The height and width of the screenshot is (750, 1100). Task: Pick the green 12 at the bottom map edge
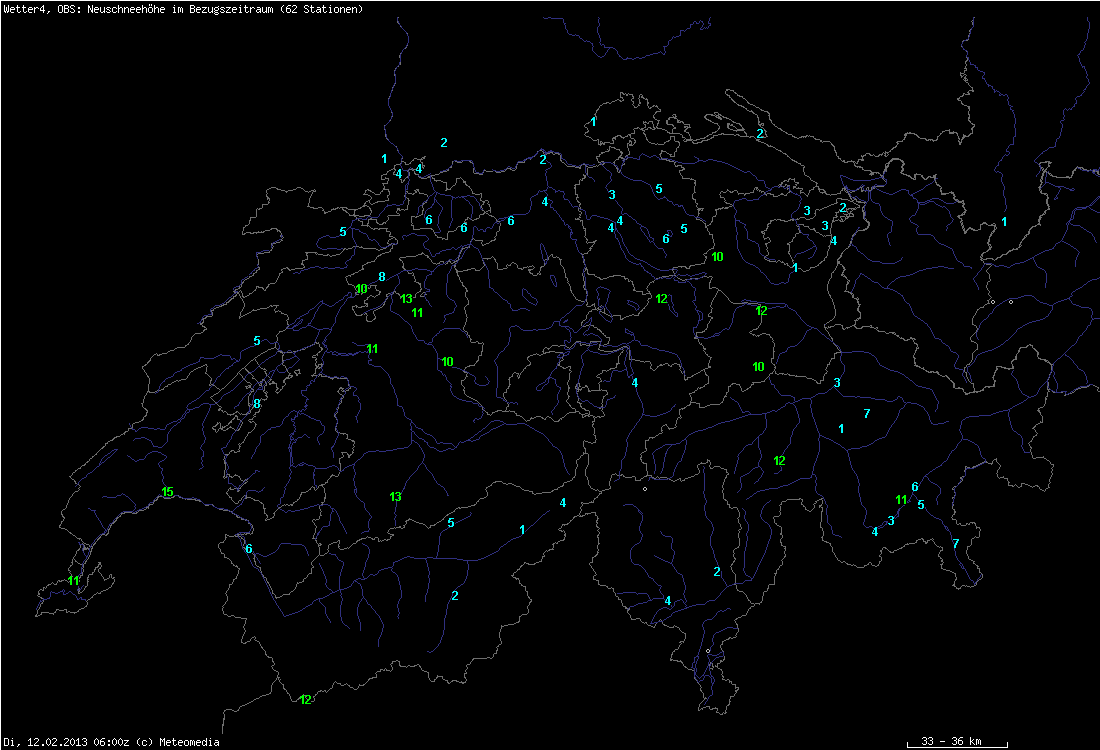305,700
